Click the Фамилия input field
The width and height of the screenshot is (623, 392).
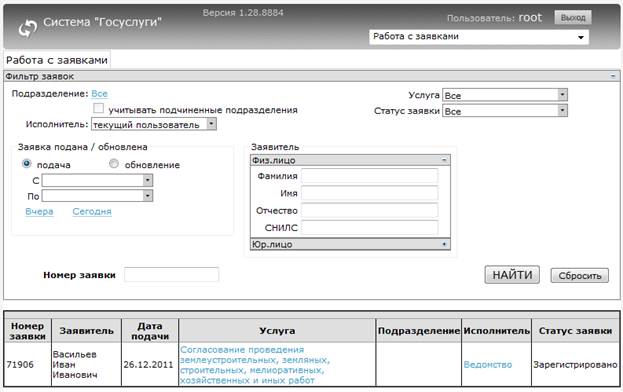click(x=370, y=176)
